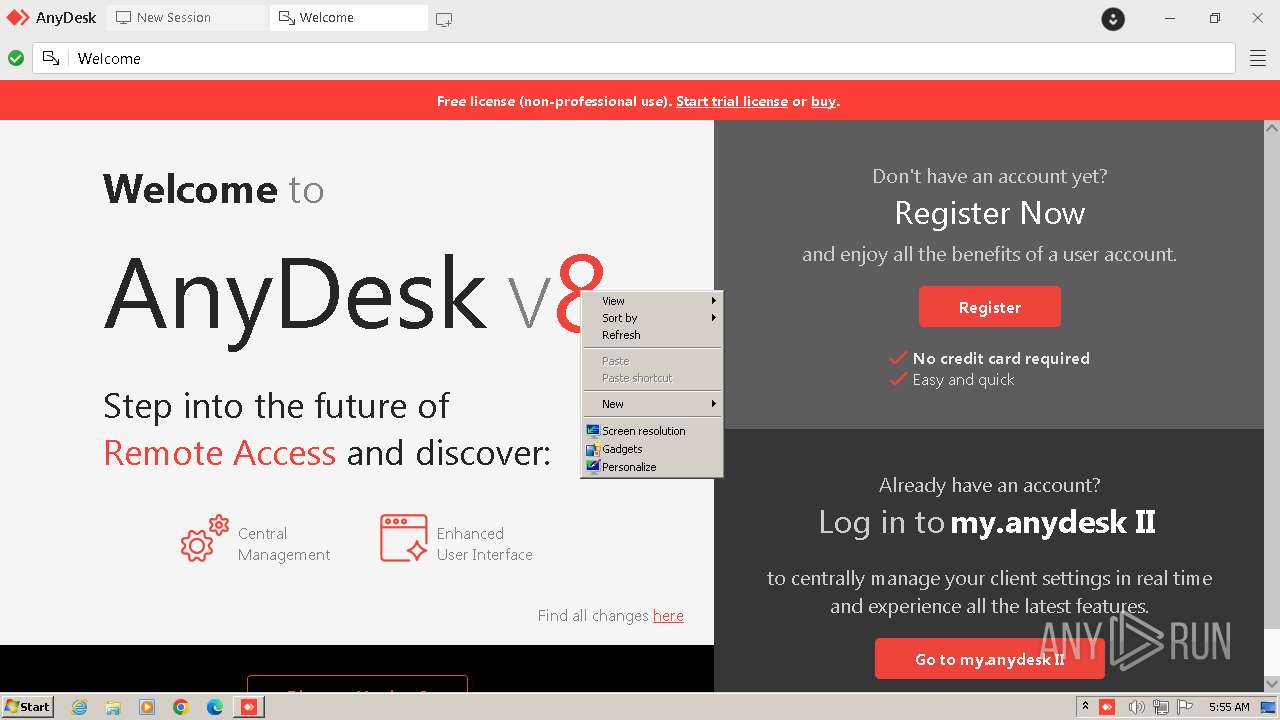This screenshot has width=1280, height=720.
Task: Click the buy link in red banner
Action: [x=823, y=101]
